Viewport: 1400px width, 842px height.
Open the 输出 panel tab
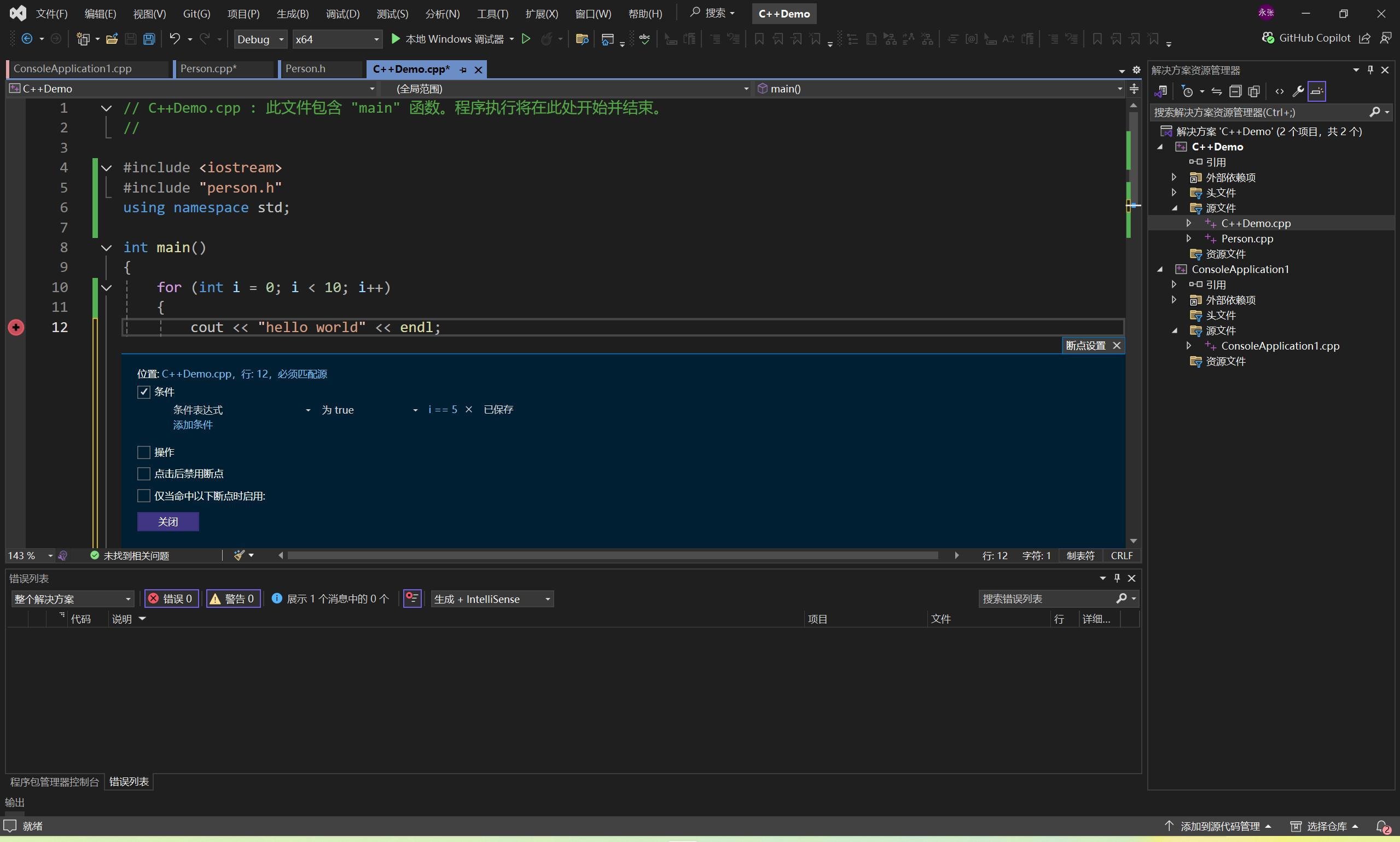click(15, 802)
